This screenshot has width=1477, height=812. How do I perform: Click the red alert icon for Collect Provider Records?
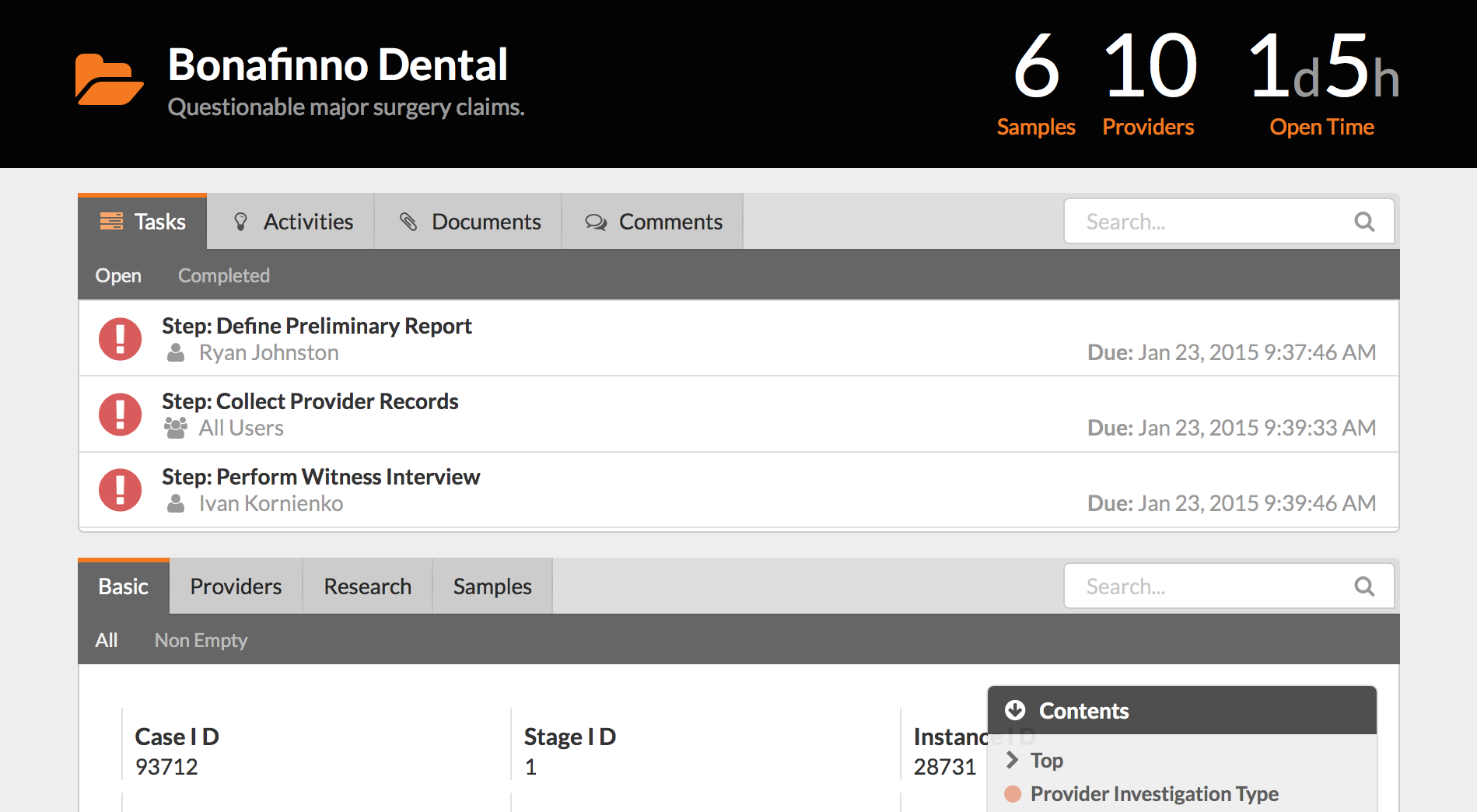(120, 414)
